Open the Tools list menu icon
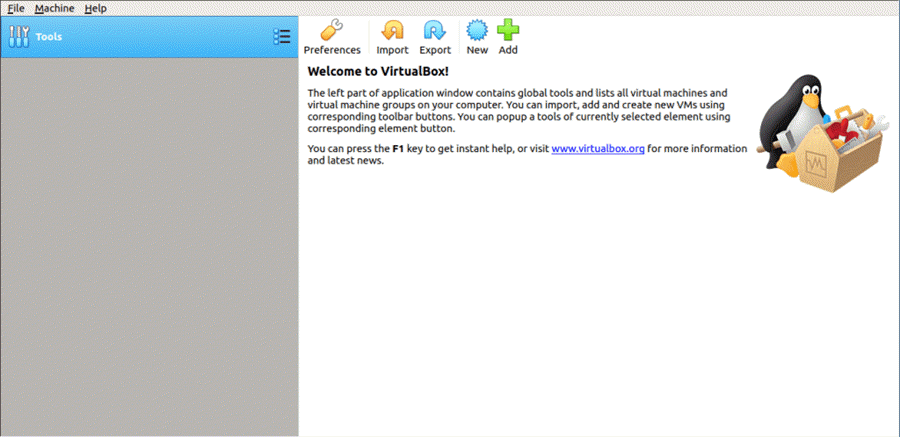900x437 pixels. point(282,37)
